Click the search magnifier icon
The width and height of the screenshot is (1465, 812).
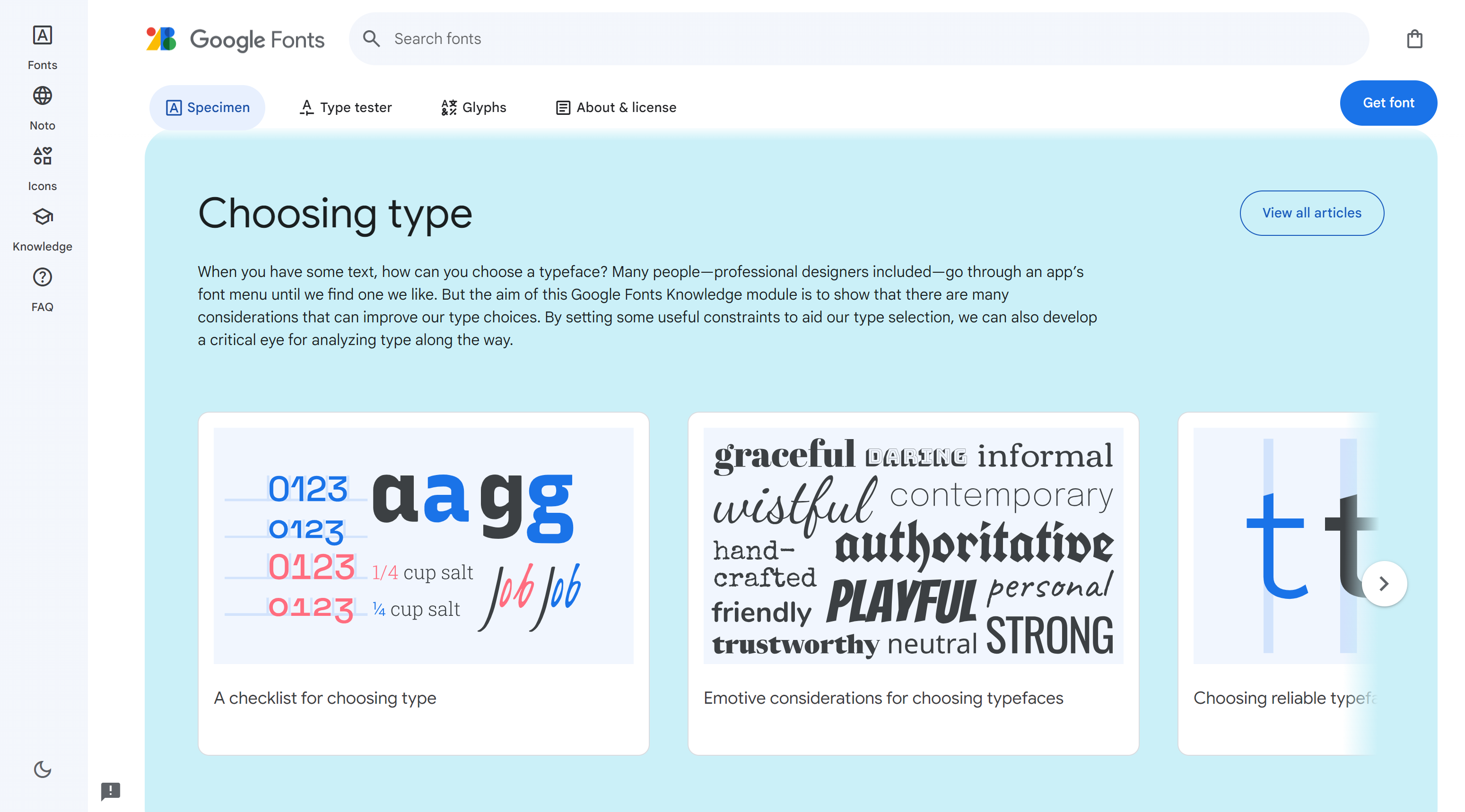pos(371,39)
